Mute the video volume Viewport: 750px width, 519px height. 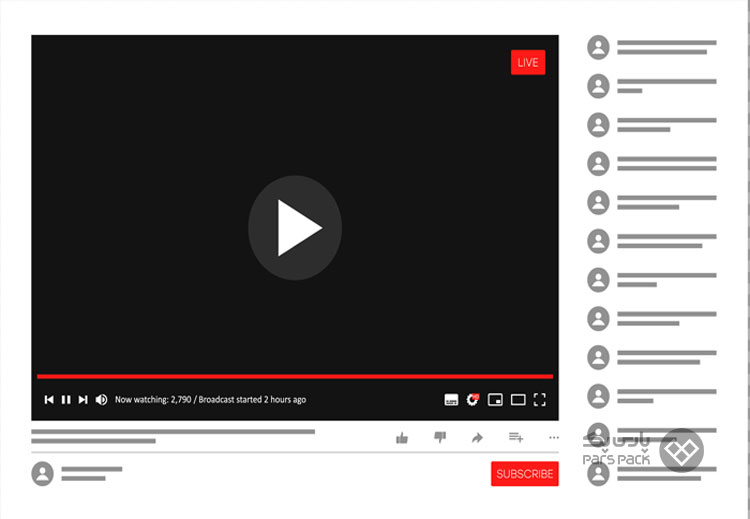(x=101, y=399)
